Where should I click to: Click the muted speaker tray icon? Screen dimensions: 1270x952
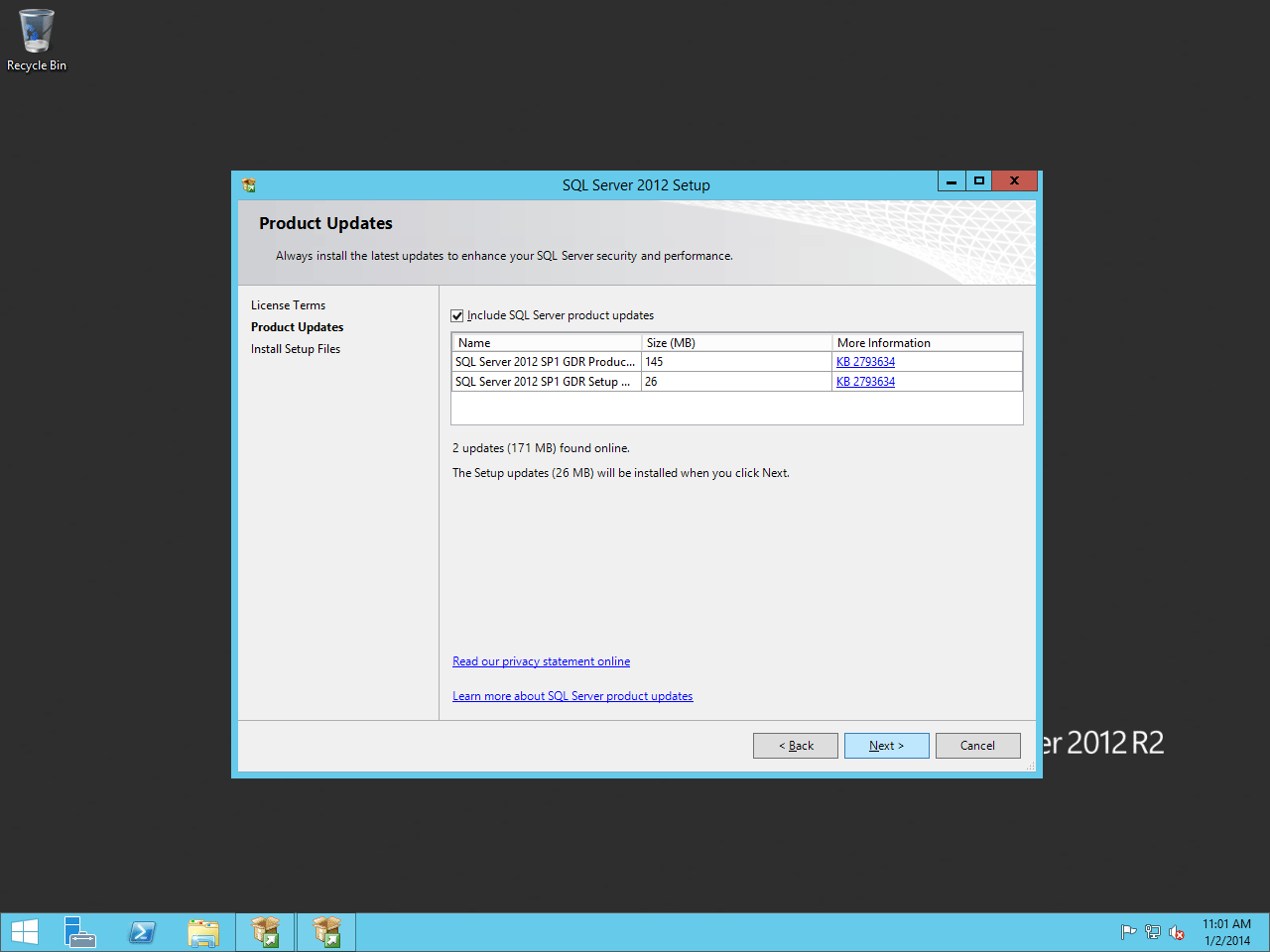(x=1177, y=932)
